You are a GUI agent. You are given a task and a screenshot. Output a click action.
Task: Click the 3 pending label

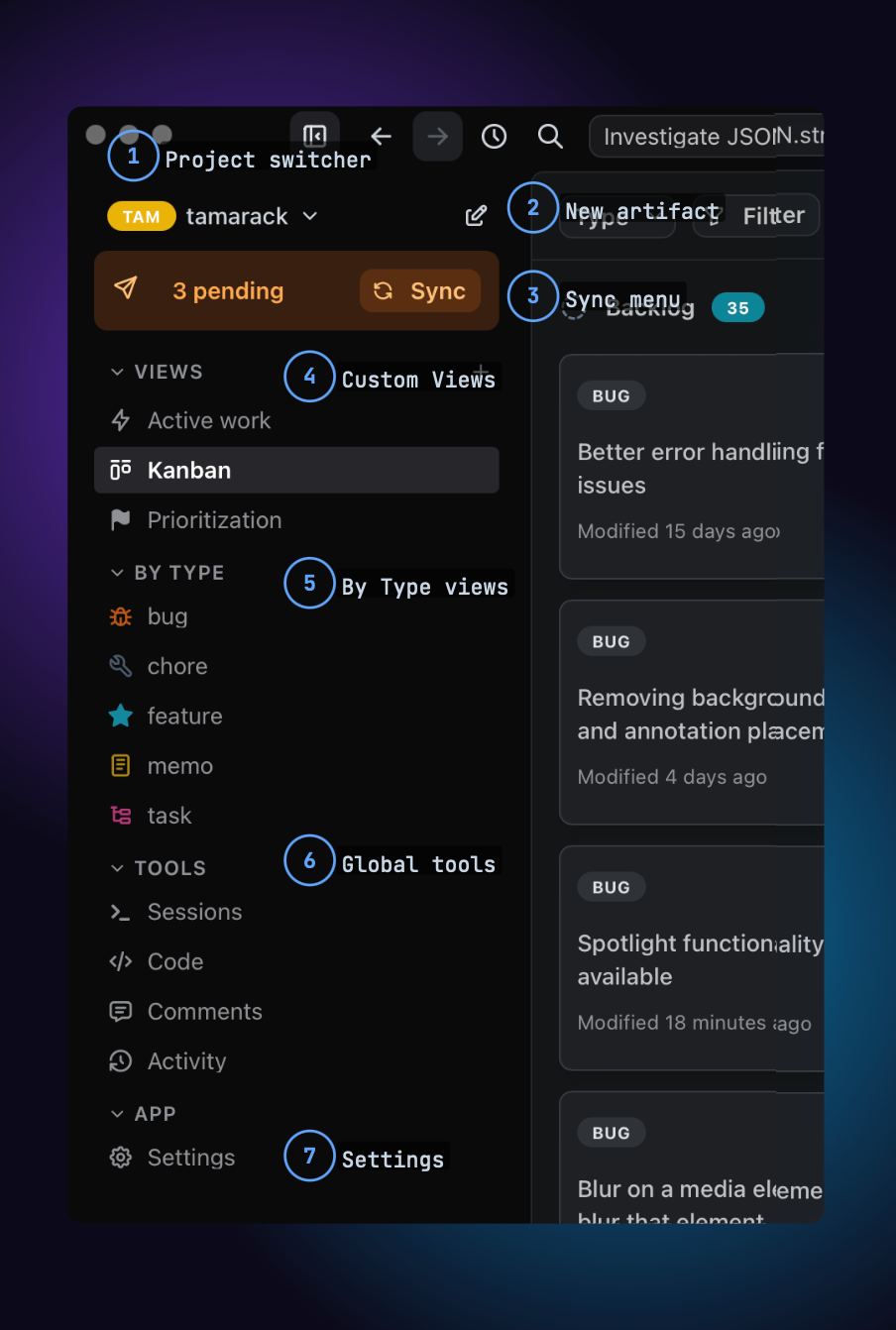(x=228, y=290)
